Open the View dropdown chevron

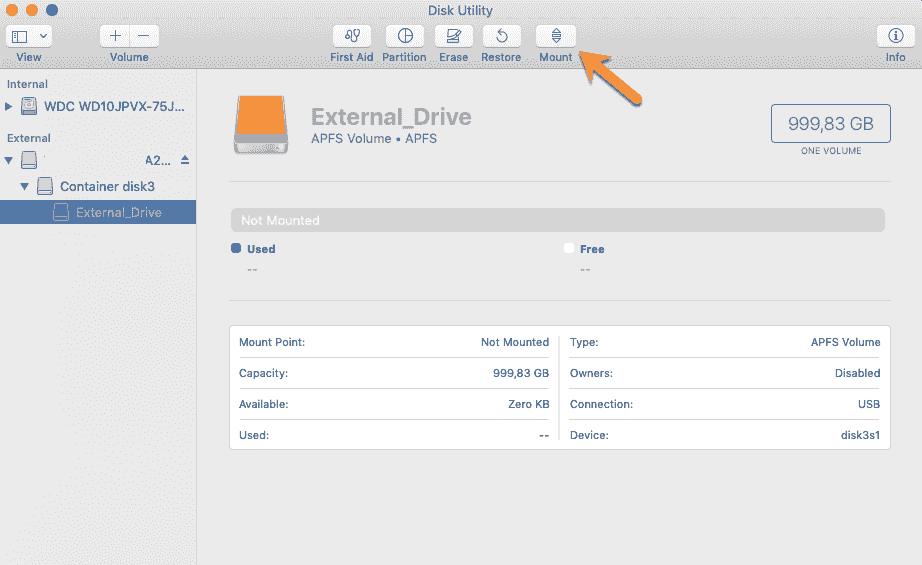(x=44, y=36)
